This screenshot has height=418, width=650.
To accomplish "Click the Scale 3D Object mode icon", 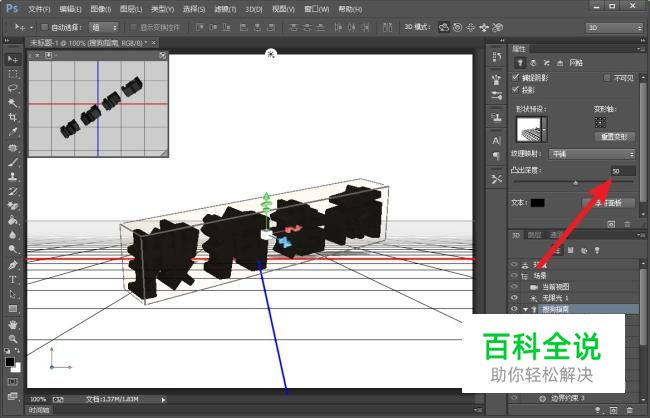I will click(x=498, y=27).
